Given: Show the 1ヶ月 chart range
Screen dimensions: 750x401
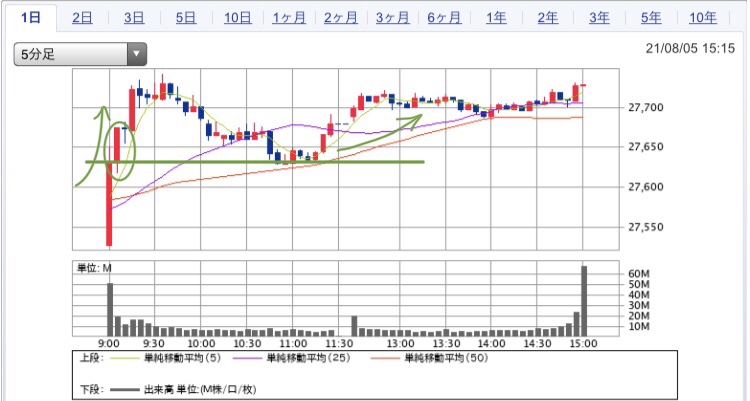Looking at the screenshot, I should [x=289, y=18].
